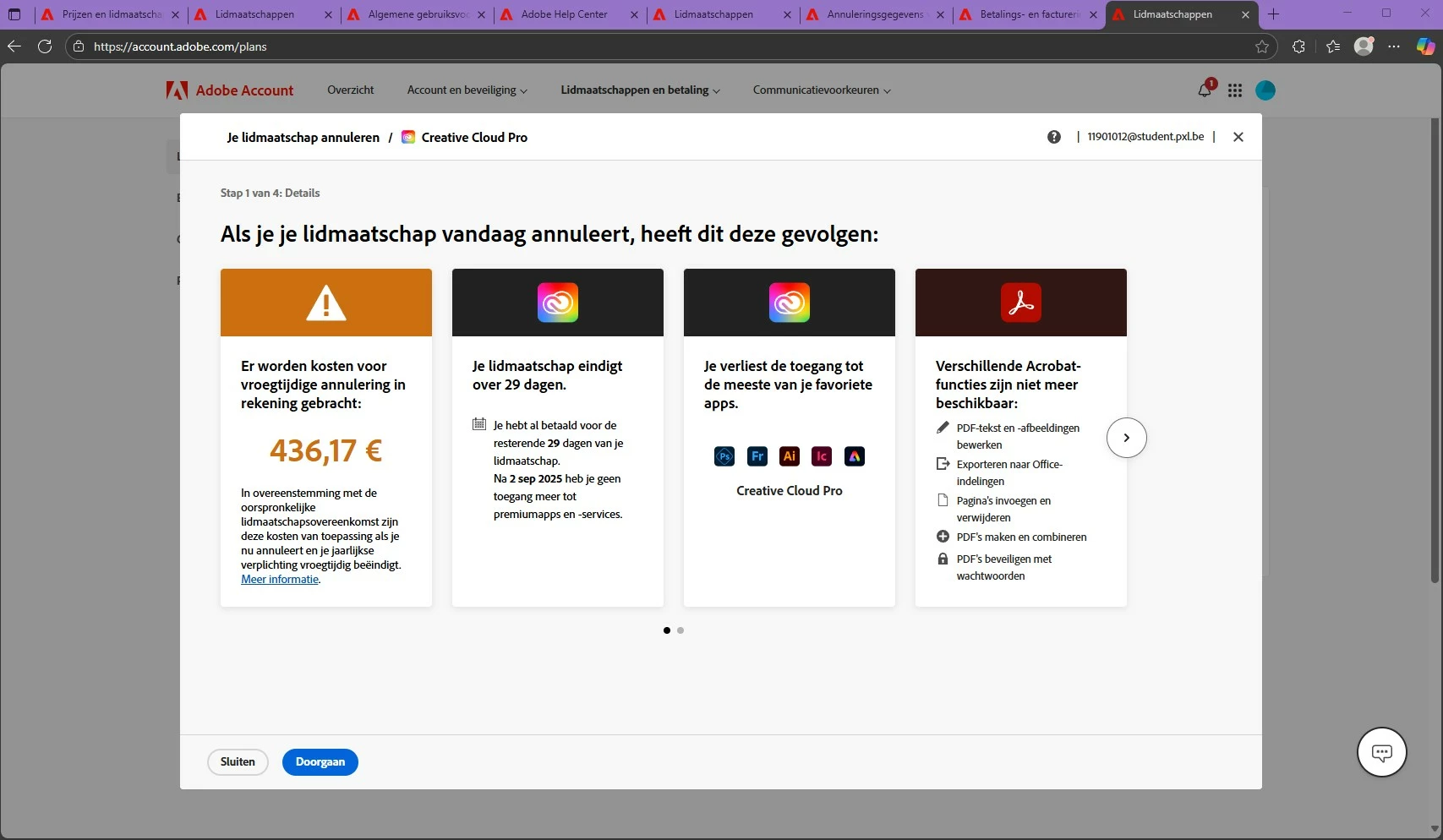This screenshot has height=840, width=1443.
Task: Switch to Algemene gebruiksvoorwaarden tab
Action: click(418, 14)
